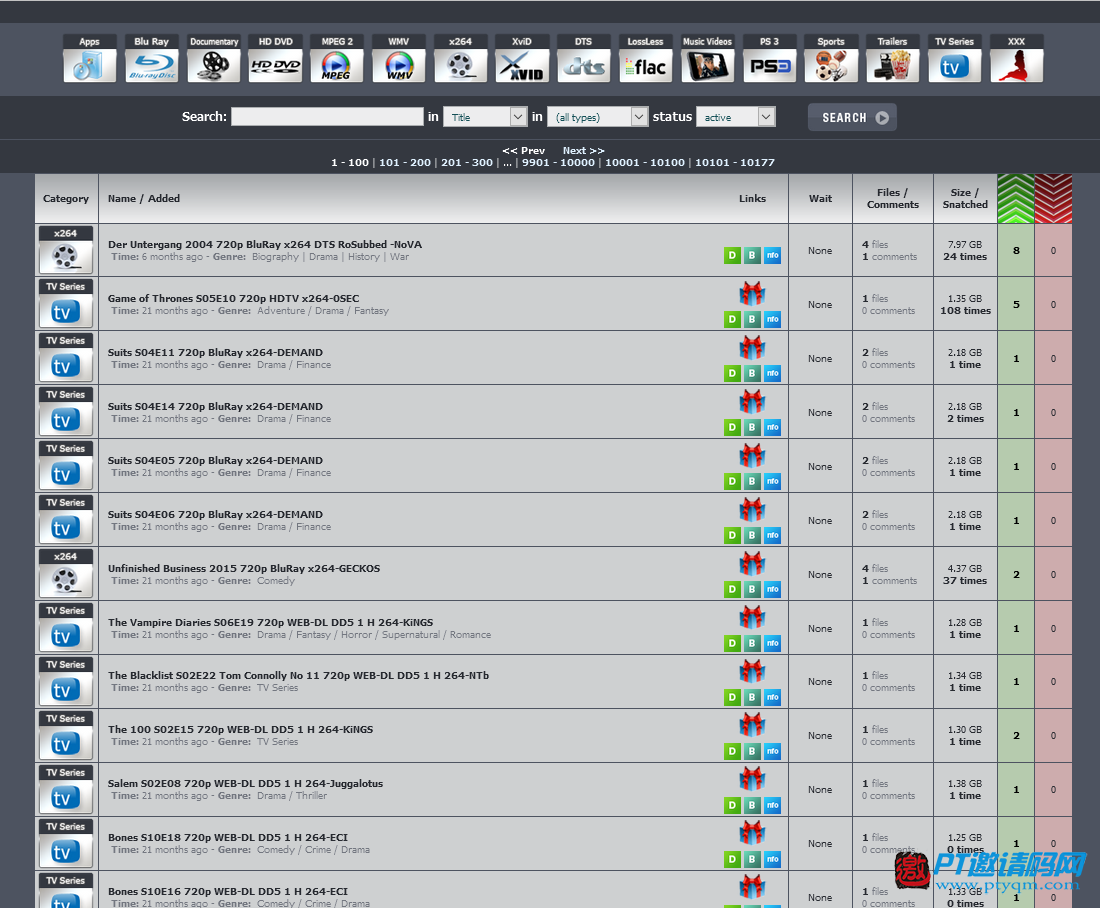
Task: Open the Trailers popcorn icon
Action: coord(892,58)
